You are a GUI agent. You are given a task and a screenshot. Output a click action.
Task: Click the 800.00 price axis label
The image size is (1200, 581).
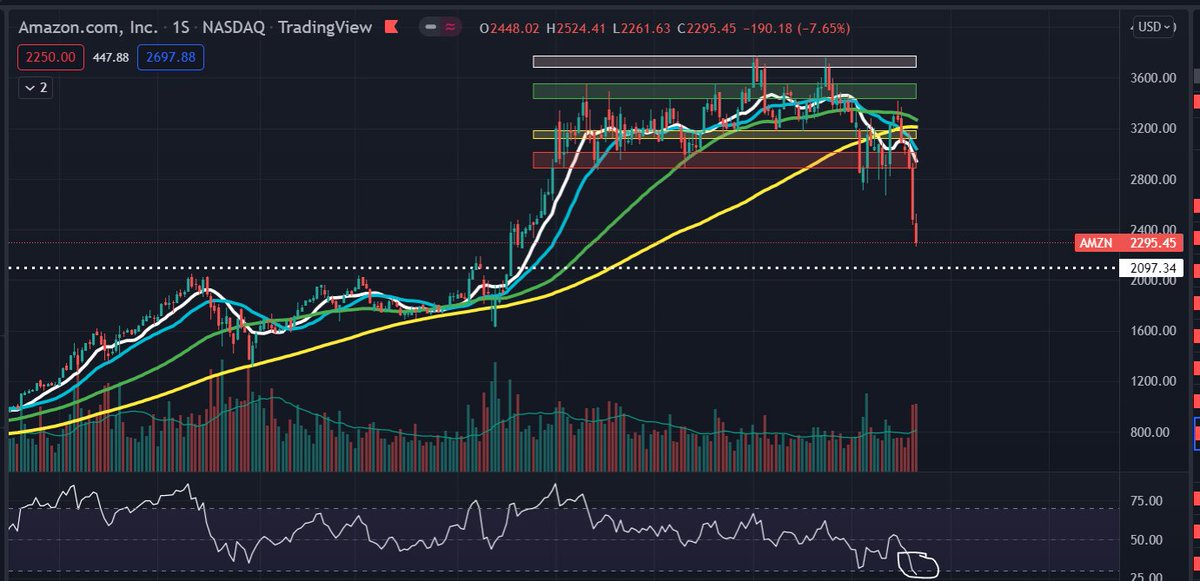point(1150,432)
